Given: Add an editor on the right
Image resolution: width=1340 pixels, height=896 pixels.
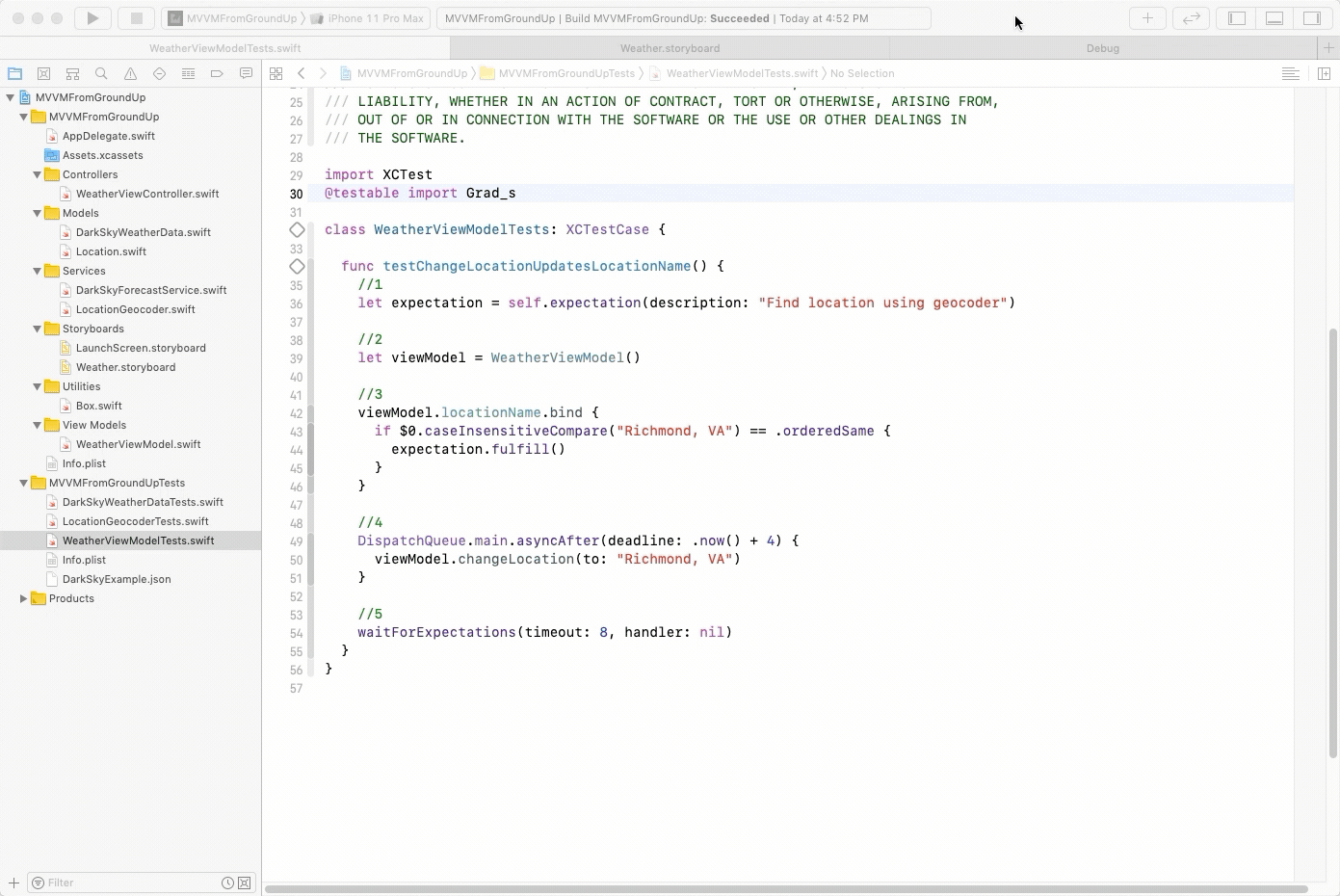Looking at the screenshot, I should click(x=1324, y=73).
